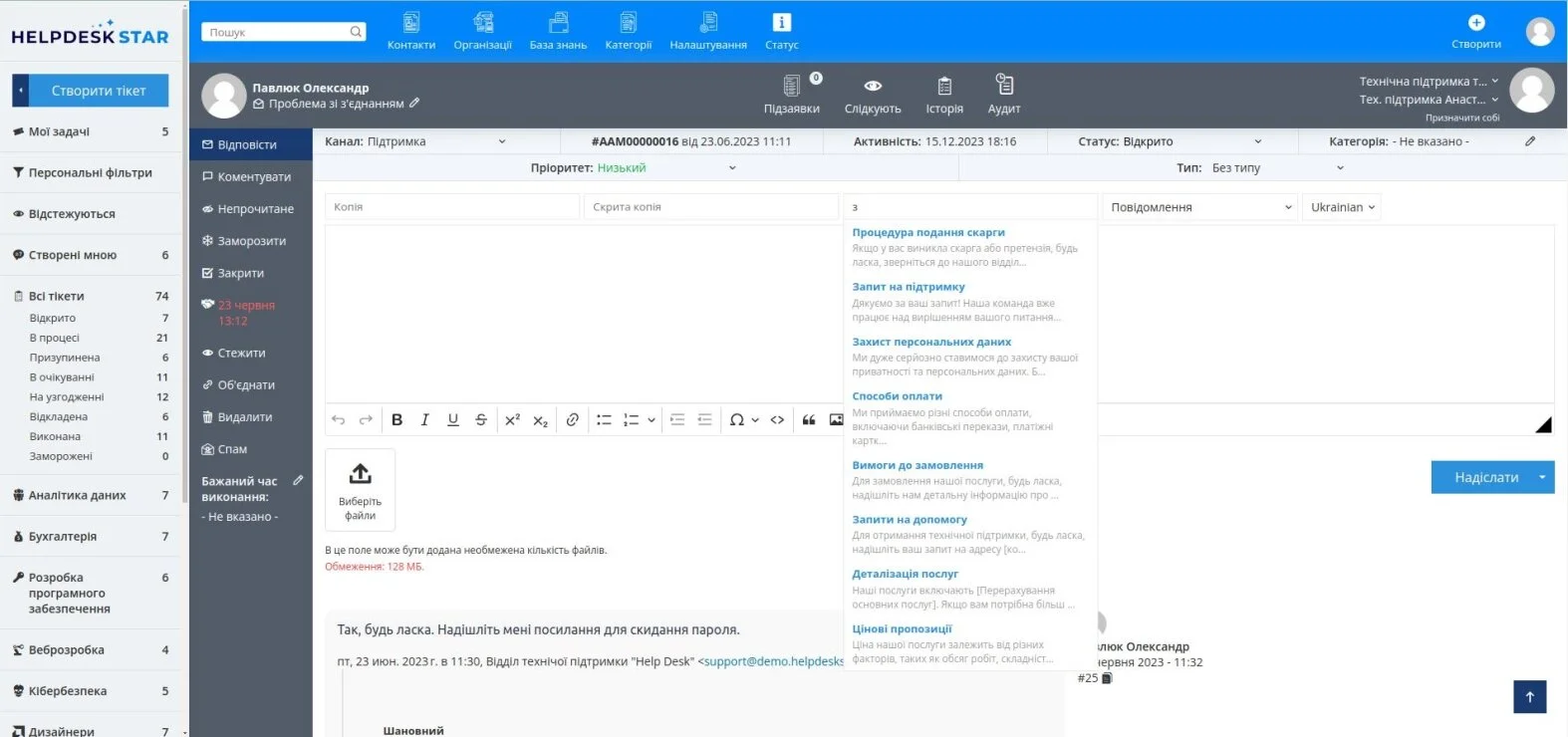Open the Контакти icon in top bar
1568x737 pixels.
411,22
